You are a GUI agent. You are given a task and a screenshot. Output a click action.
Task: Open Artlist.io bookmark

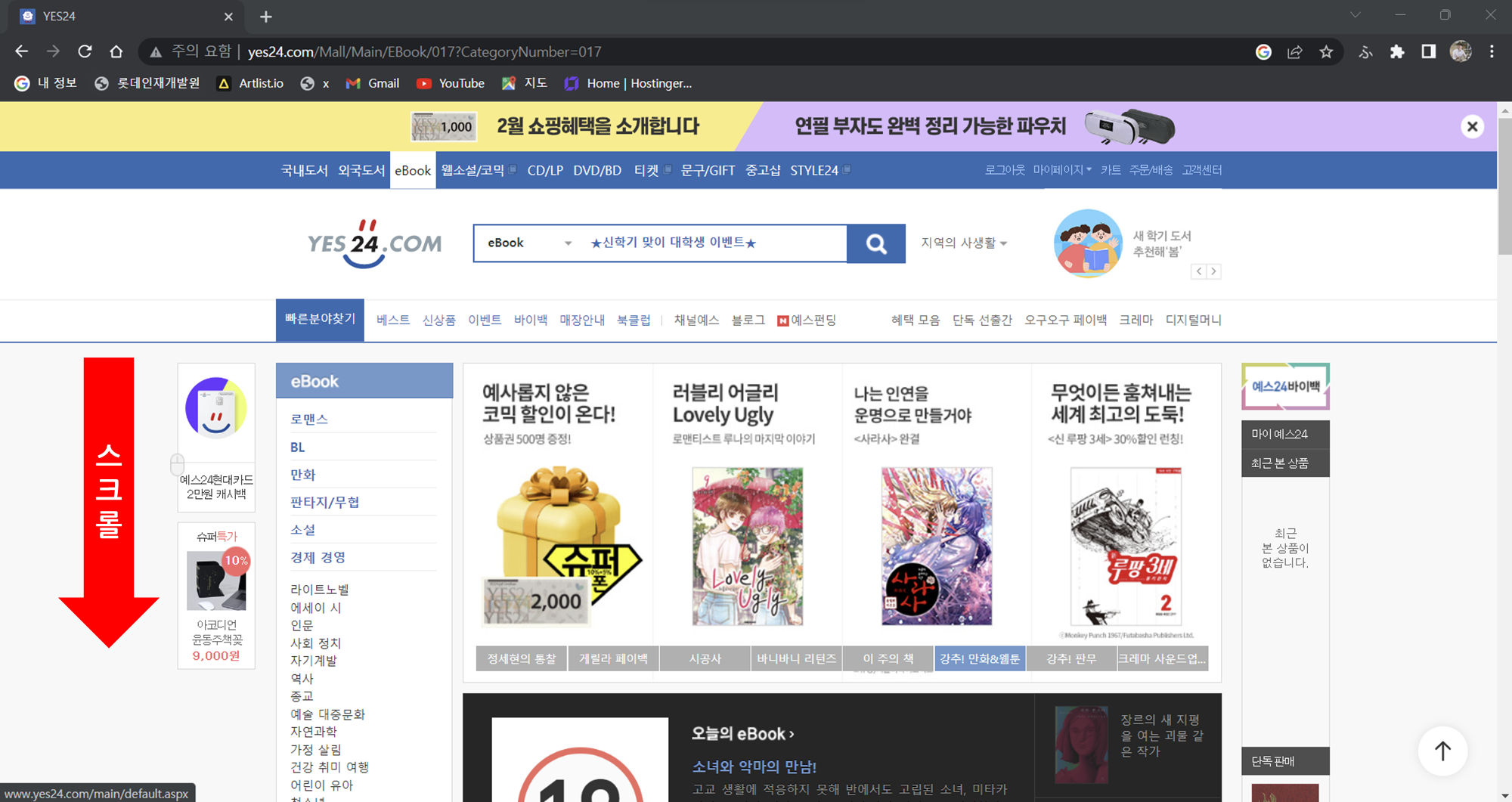(x=250, y=83)
